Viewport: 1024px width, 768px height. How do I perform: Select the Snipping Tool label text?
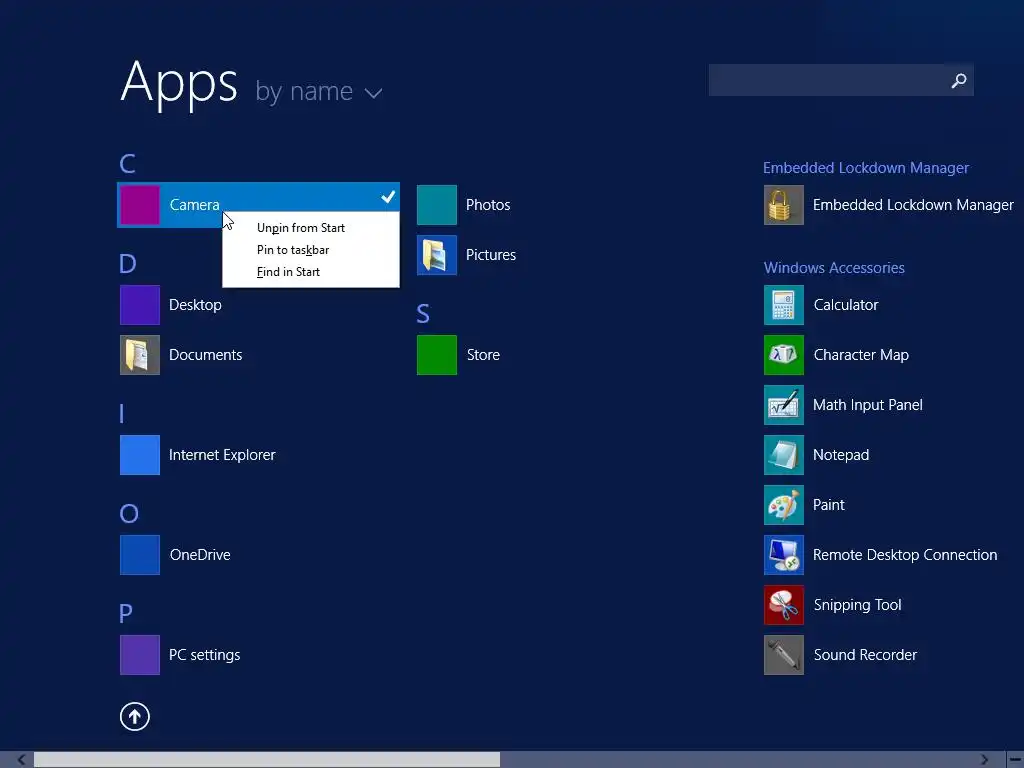point(857,605)
